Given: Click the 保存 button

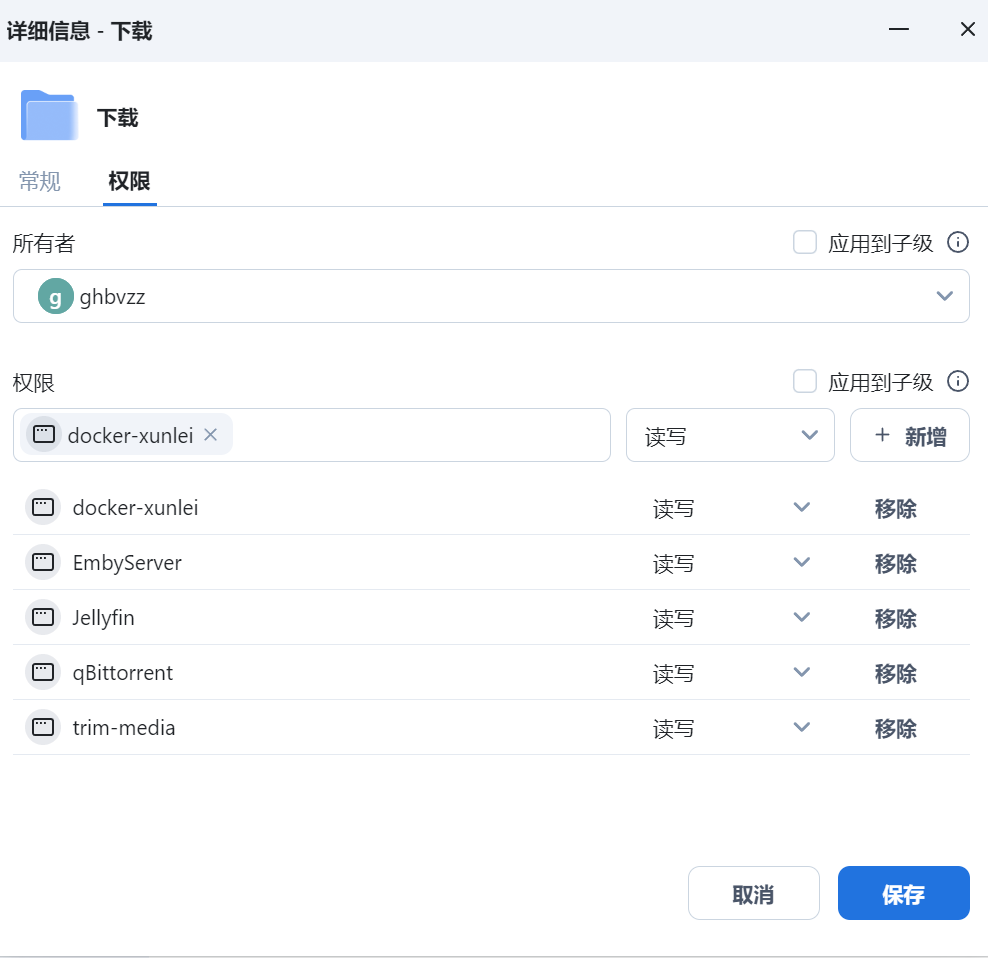Looking at the screenshot, I should (x=903, y=894).
